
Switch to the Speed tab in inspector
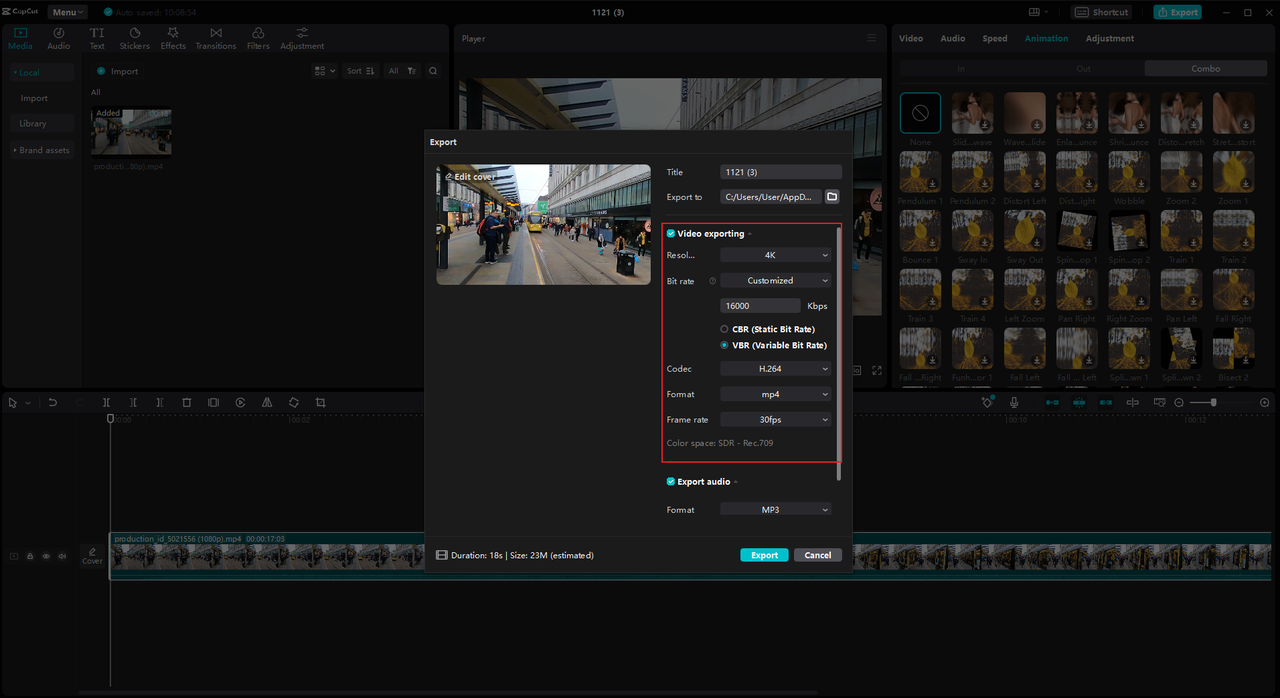coord(995,38)
